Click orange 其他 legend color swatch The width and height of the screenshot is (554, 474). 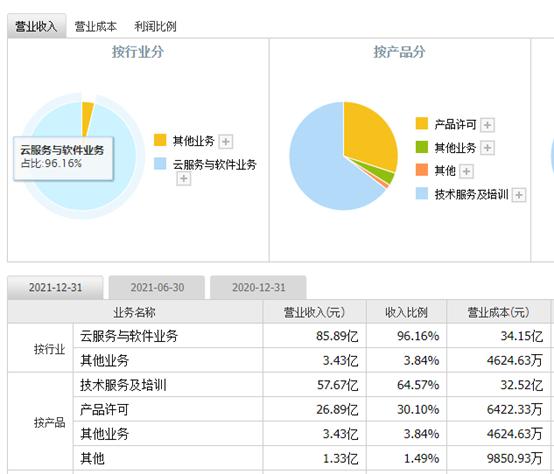pos(422,170)
